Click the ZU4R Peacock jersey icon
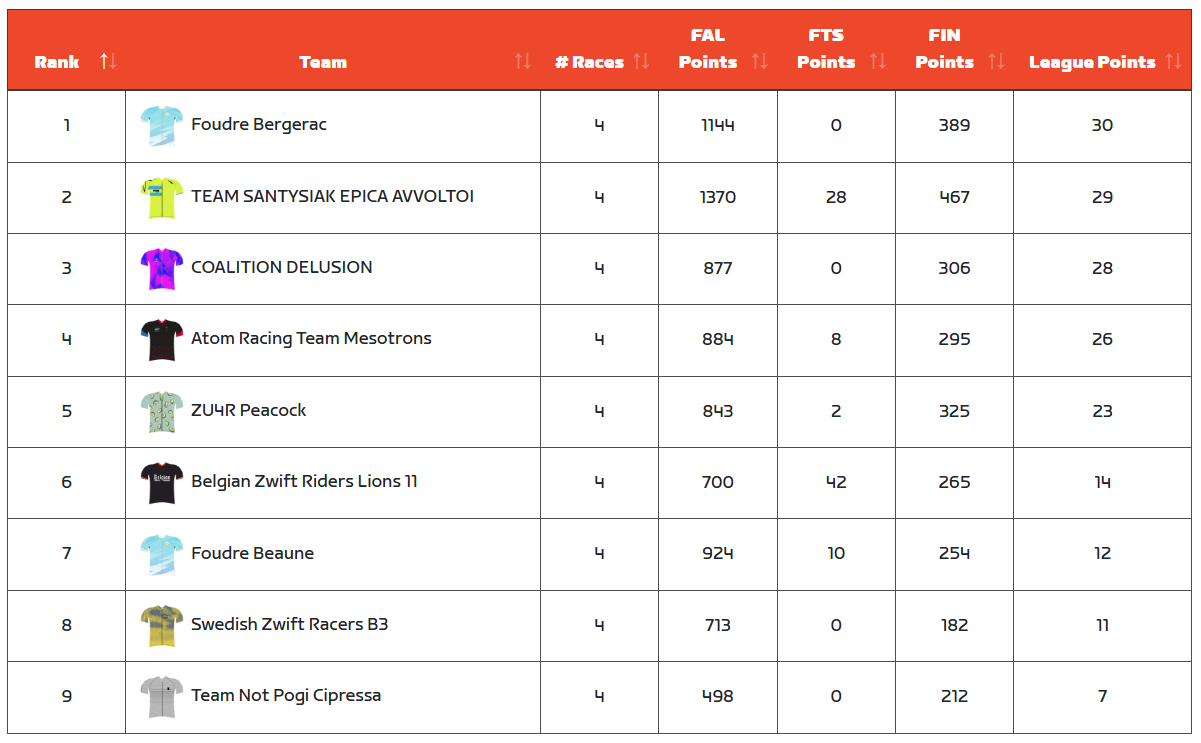The image size is (1201, 743). pyautogui.click(x=161, y=412)
